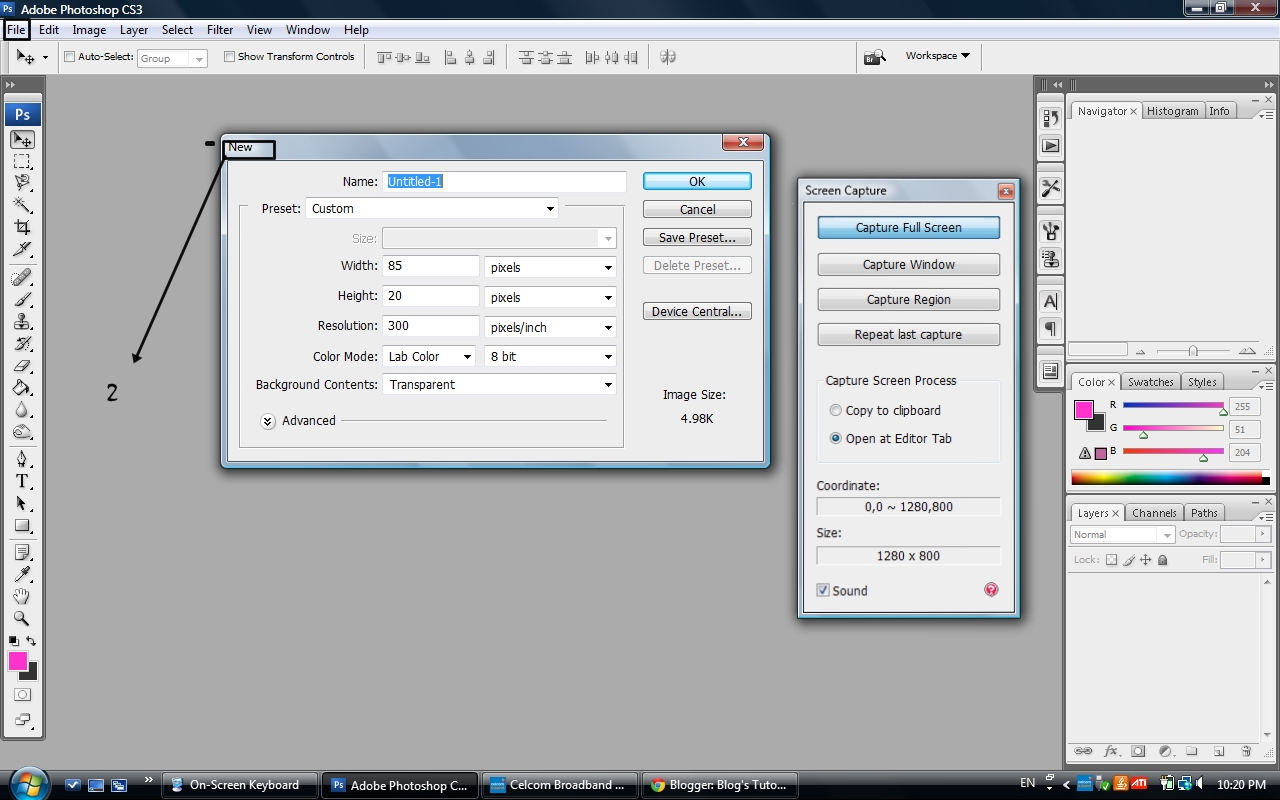Click the Repeat last capture button
1280x800 pixels.
tap(908, 334)
